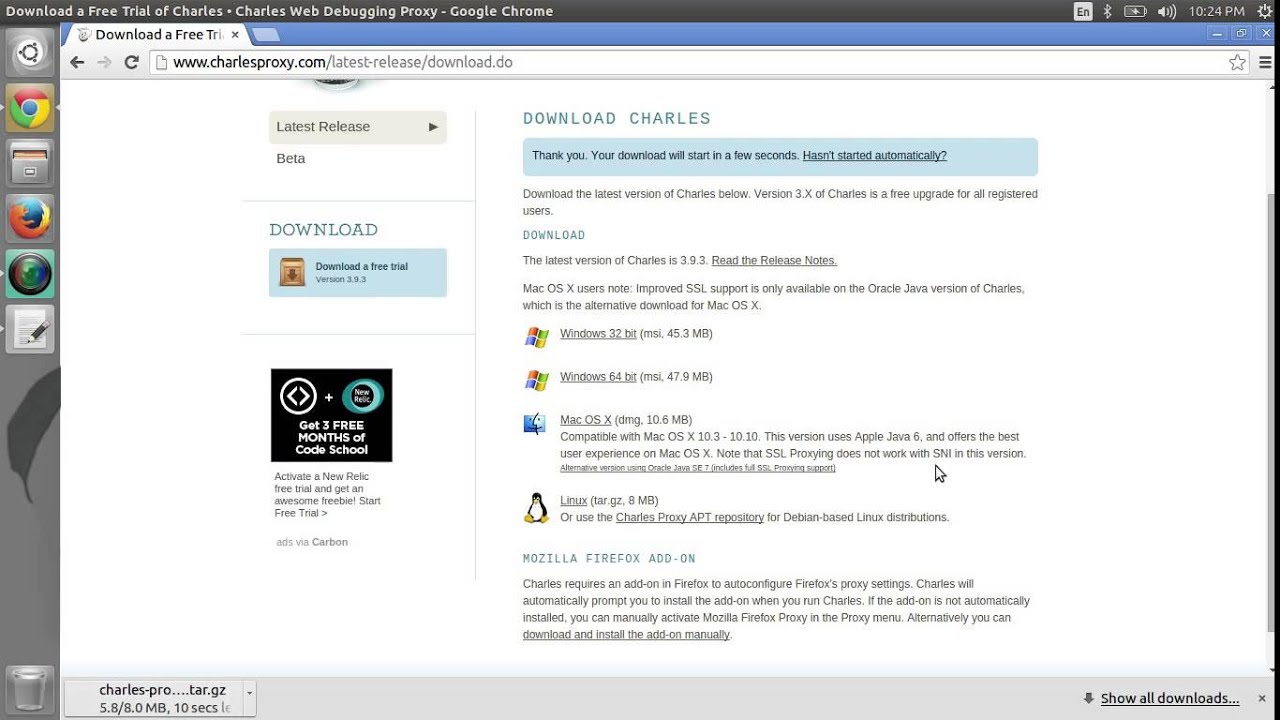Open the Files manager from the dock
This screenshot has width=1280, height=720.
tap(29, 163)
